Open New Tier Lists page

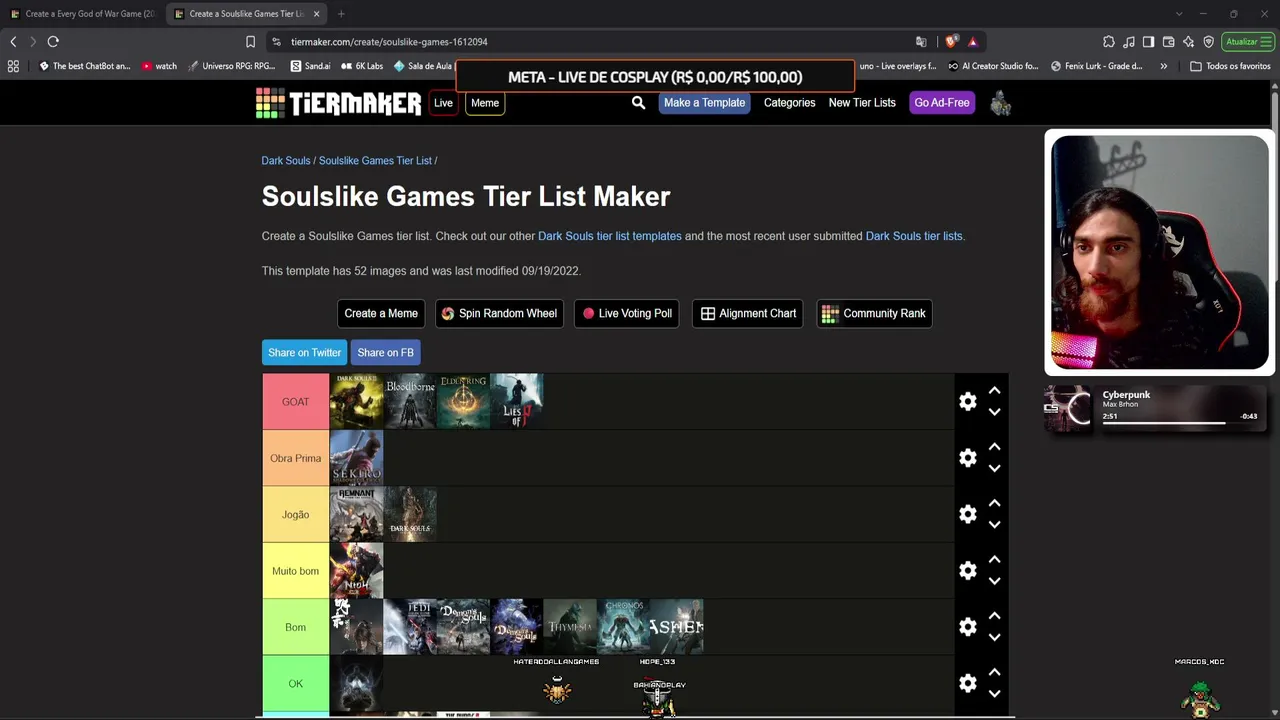pos(862,102)
